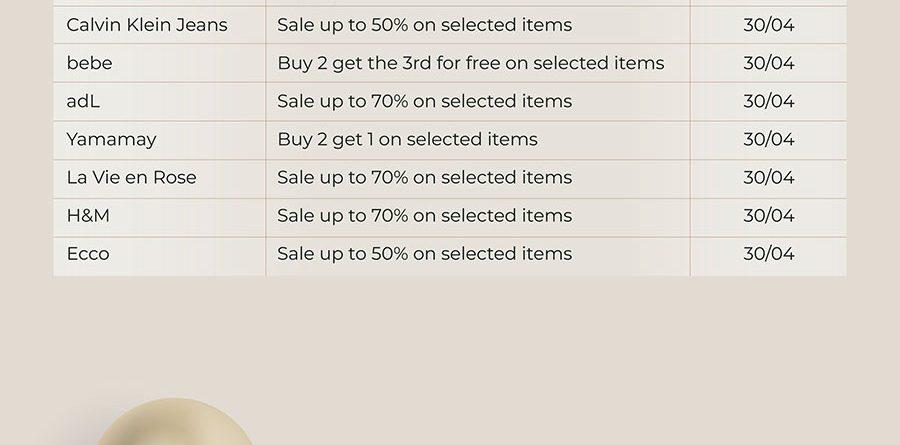Click the H&M brand name
The image size is (900, 445).
(x=88, y=215)
